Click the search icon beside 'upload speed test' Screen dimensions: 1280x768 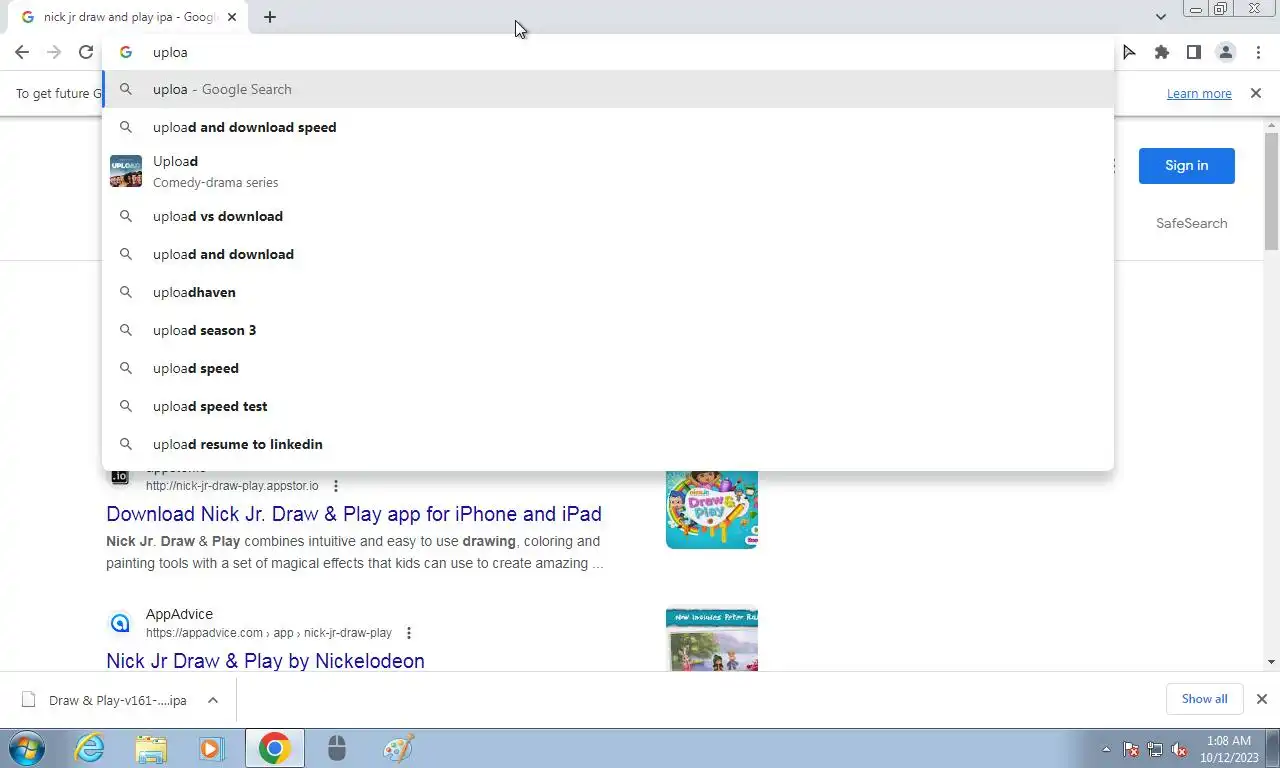coord(126,406)
